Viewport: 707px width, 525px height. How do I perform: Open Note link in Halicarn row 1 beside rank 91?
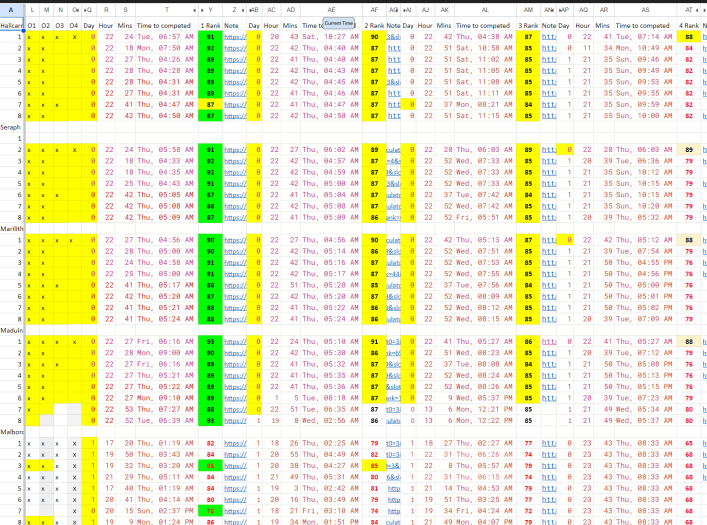click(x=235, y=37)
